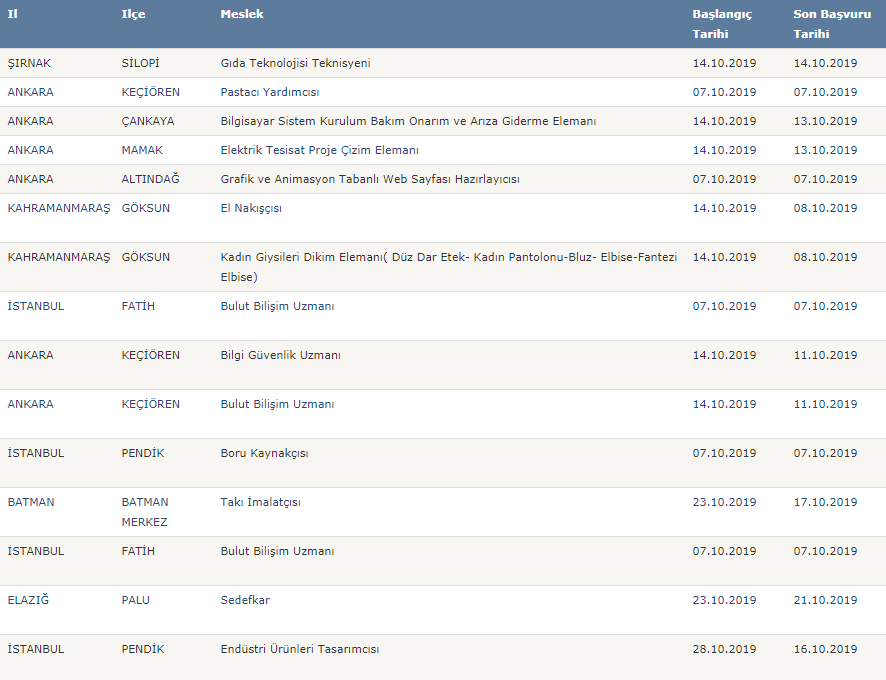This screenshot has width=886, height=680.
Task: Click the Son Başvuru Tarihi header
Action: (832, 24)
